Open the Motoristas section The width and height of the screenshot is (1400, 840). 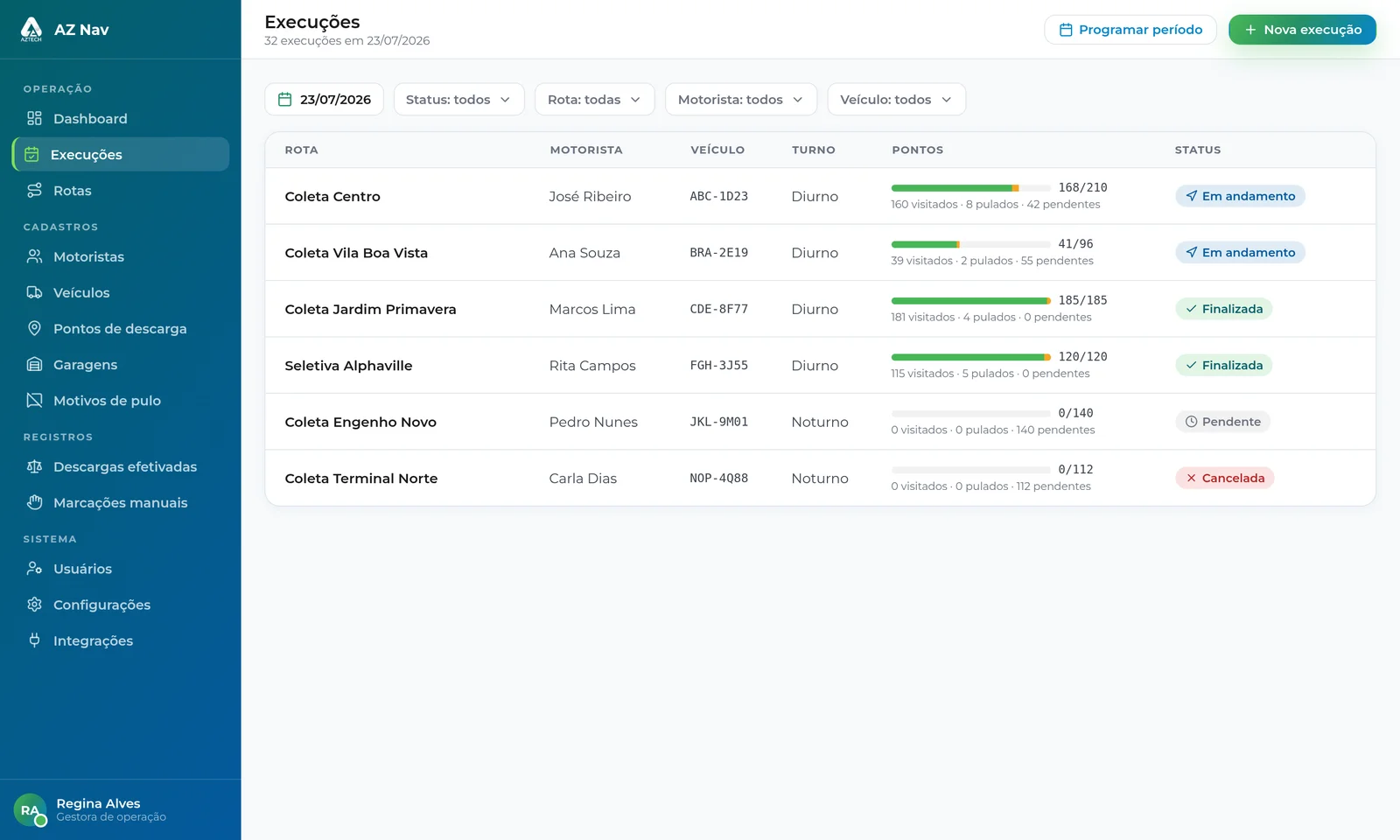pos(121,256)
